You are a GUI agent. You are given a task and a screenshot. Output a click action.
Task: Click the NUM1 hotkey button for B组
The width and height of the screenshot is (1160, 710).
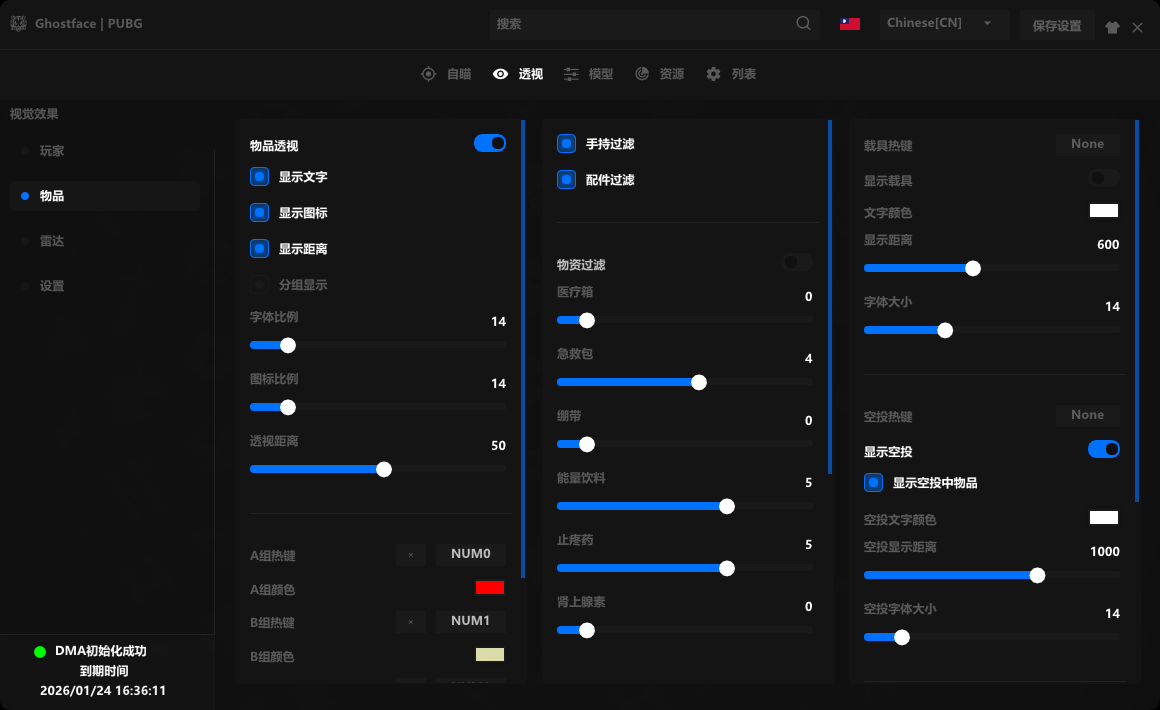(x=470, y=621)
